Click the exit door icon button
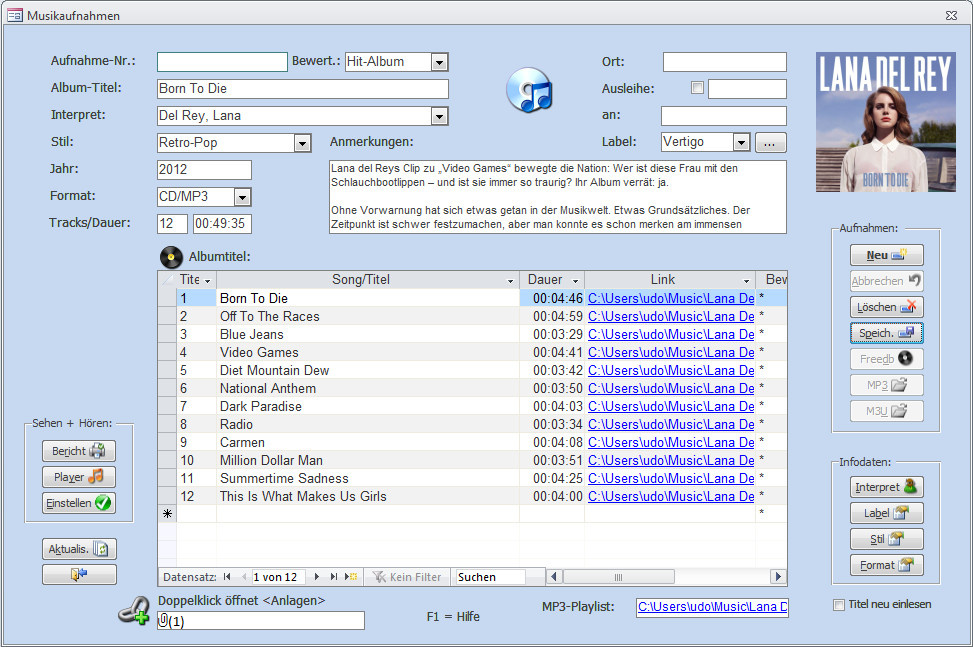This screenshot has height=647, width=973. 79,575
